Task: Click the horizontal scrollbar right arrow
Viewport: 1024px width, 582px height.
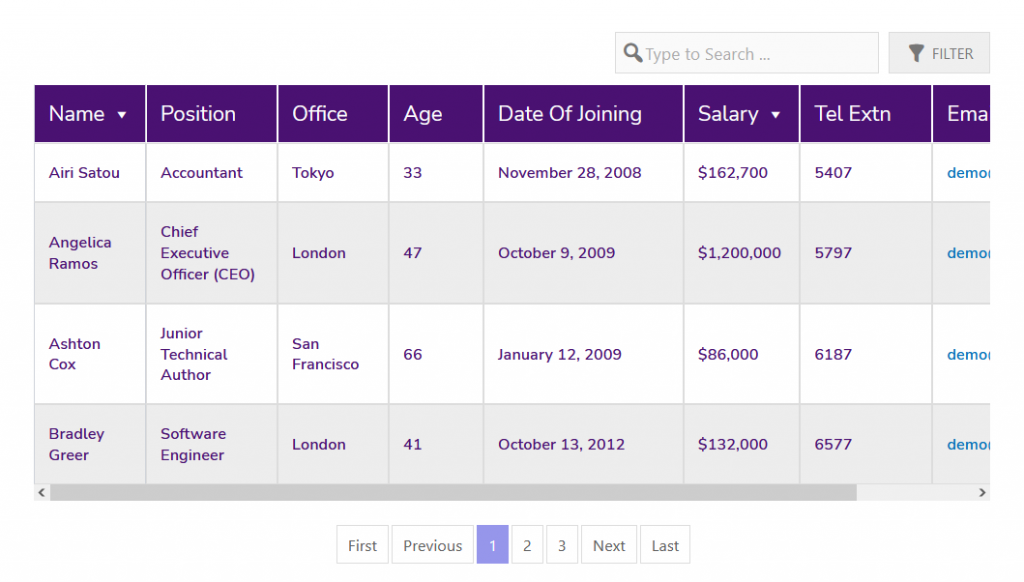Action: [982, 493]
